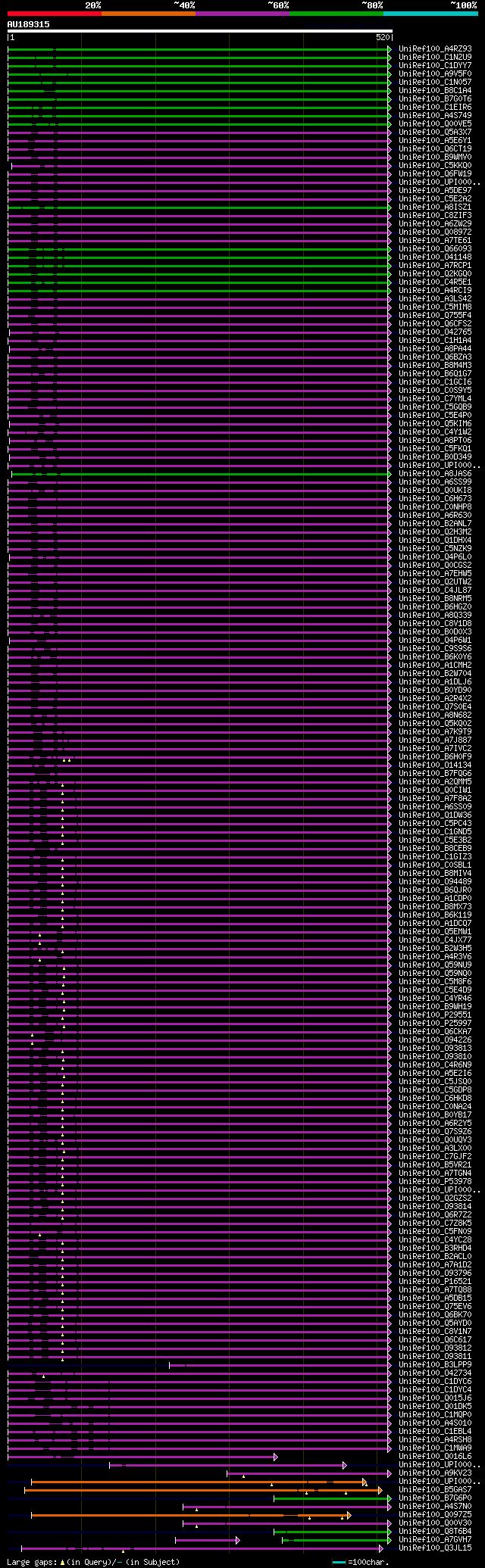The image size is (485, 1568).
Task: Select hit UniRef100_B5GAS7
Action: 435,1489
